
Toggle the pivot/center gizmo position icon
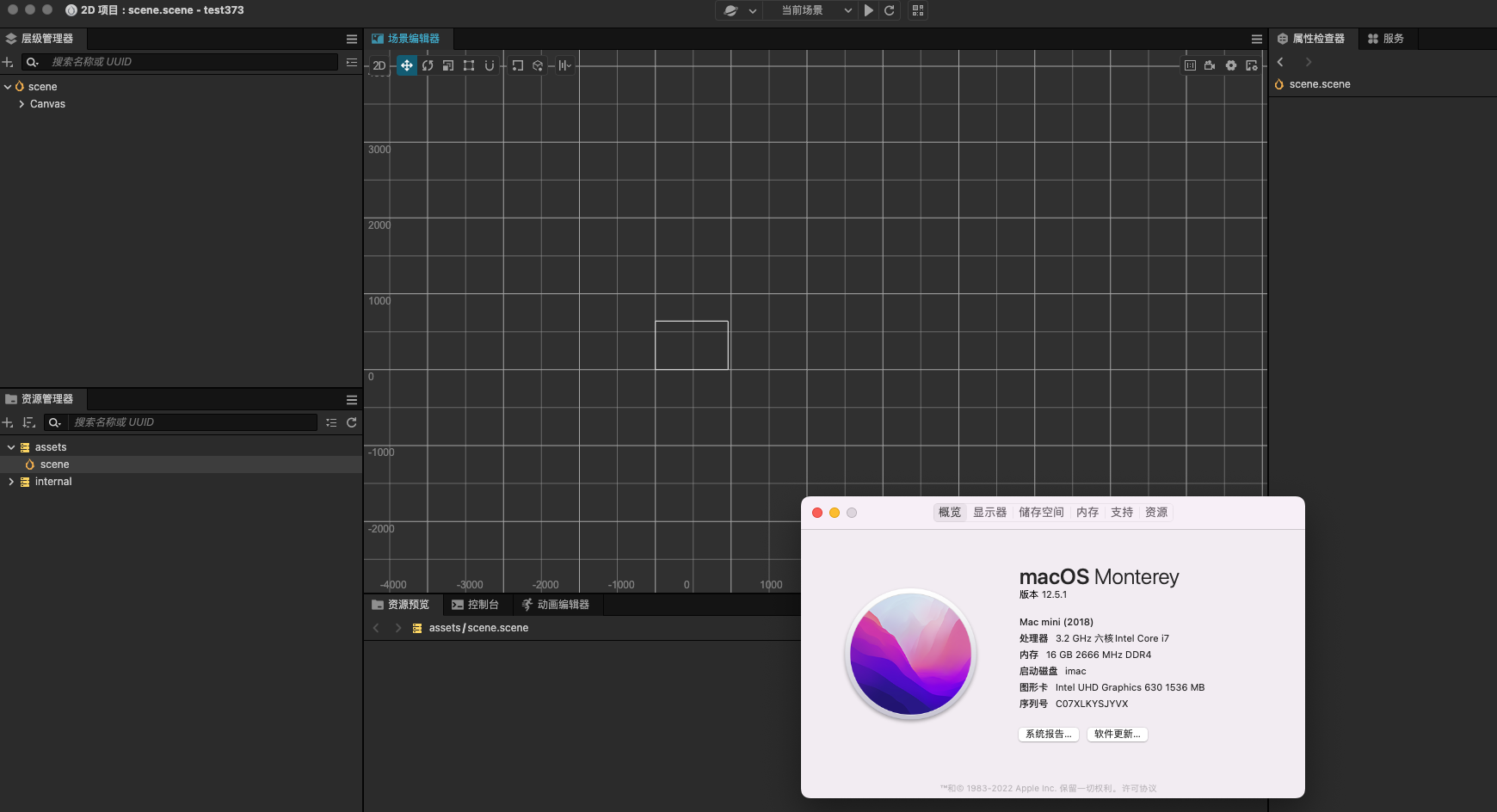(x=517, y=65)
